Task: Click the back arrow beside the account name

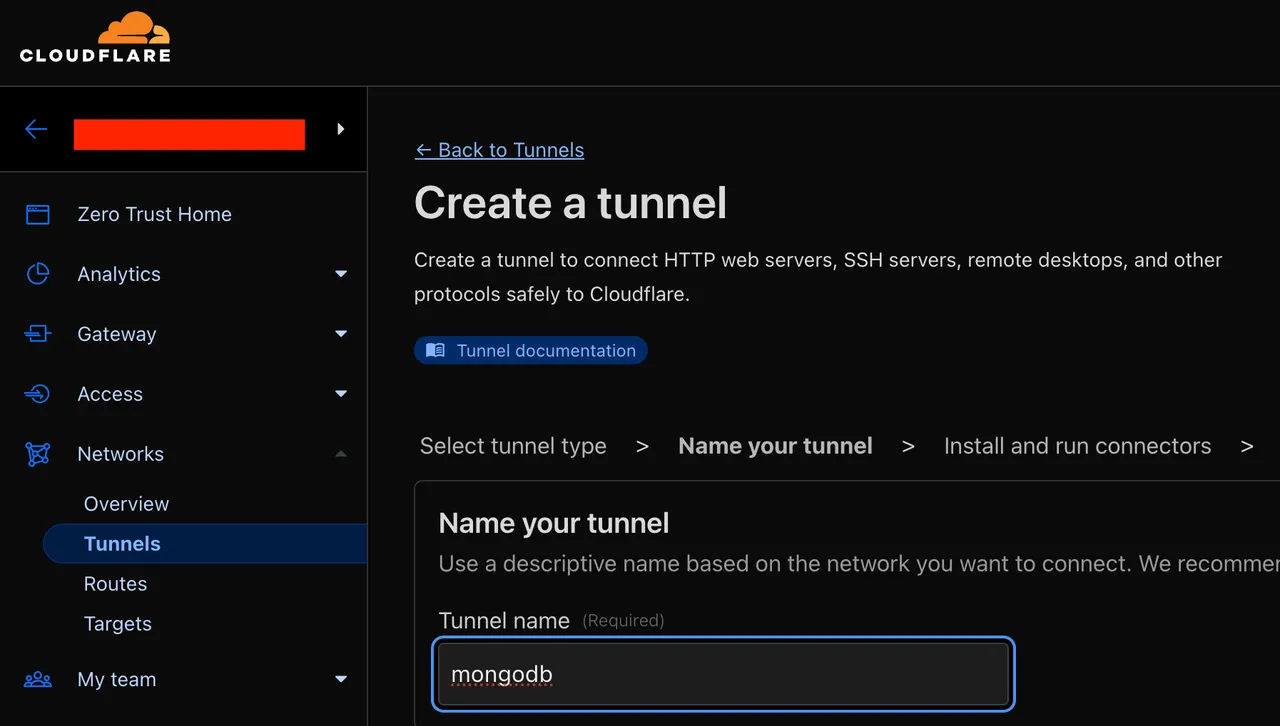Action: (36, 129)
